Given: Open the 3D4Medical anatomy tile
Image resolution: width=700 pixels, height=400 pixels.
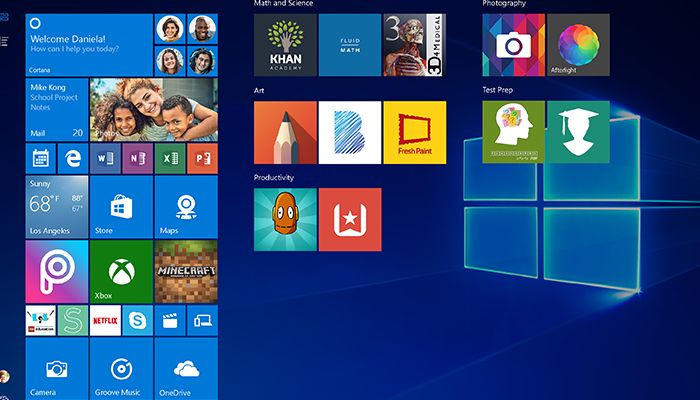Looking at the screenshot, I should [x=414, y=45].
